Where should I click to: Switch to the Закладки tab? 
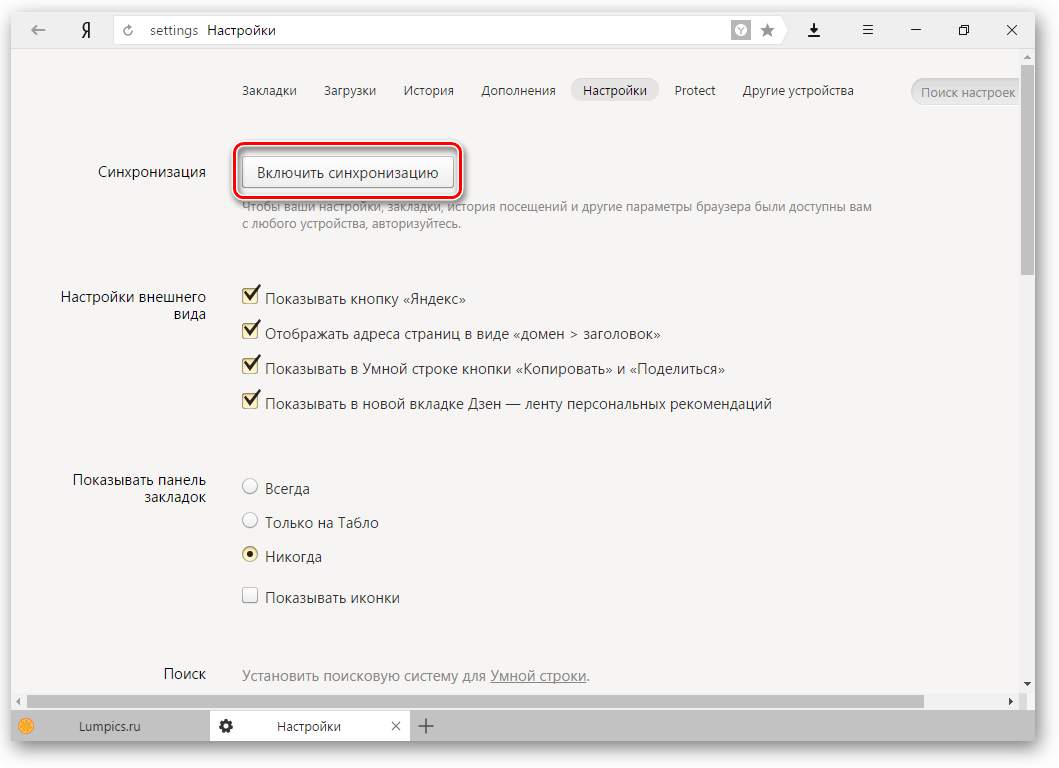[269, 90]
